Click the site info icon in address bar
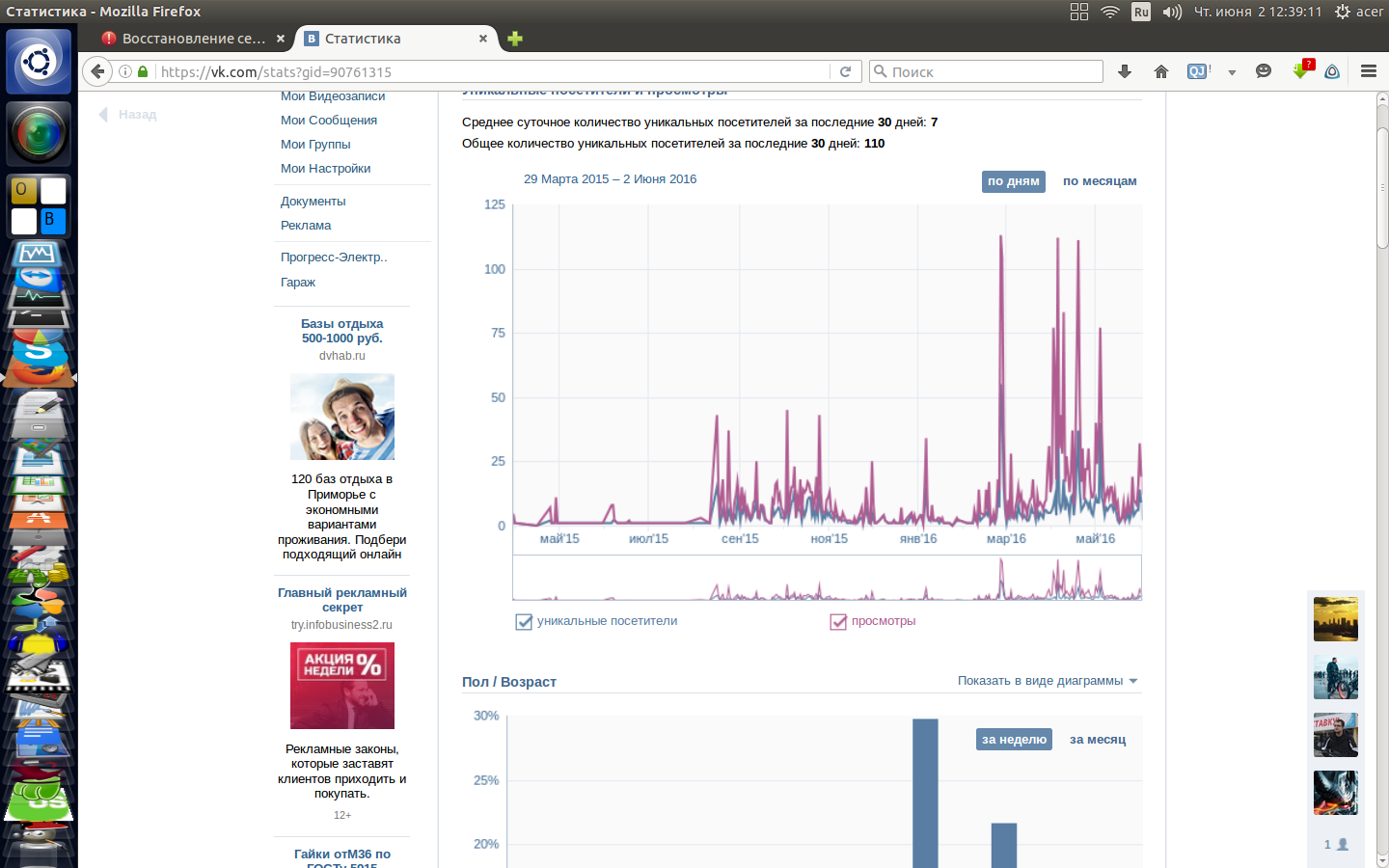The height and width of the screenshot is (868, 1389). click(x=125, y=71)
